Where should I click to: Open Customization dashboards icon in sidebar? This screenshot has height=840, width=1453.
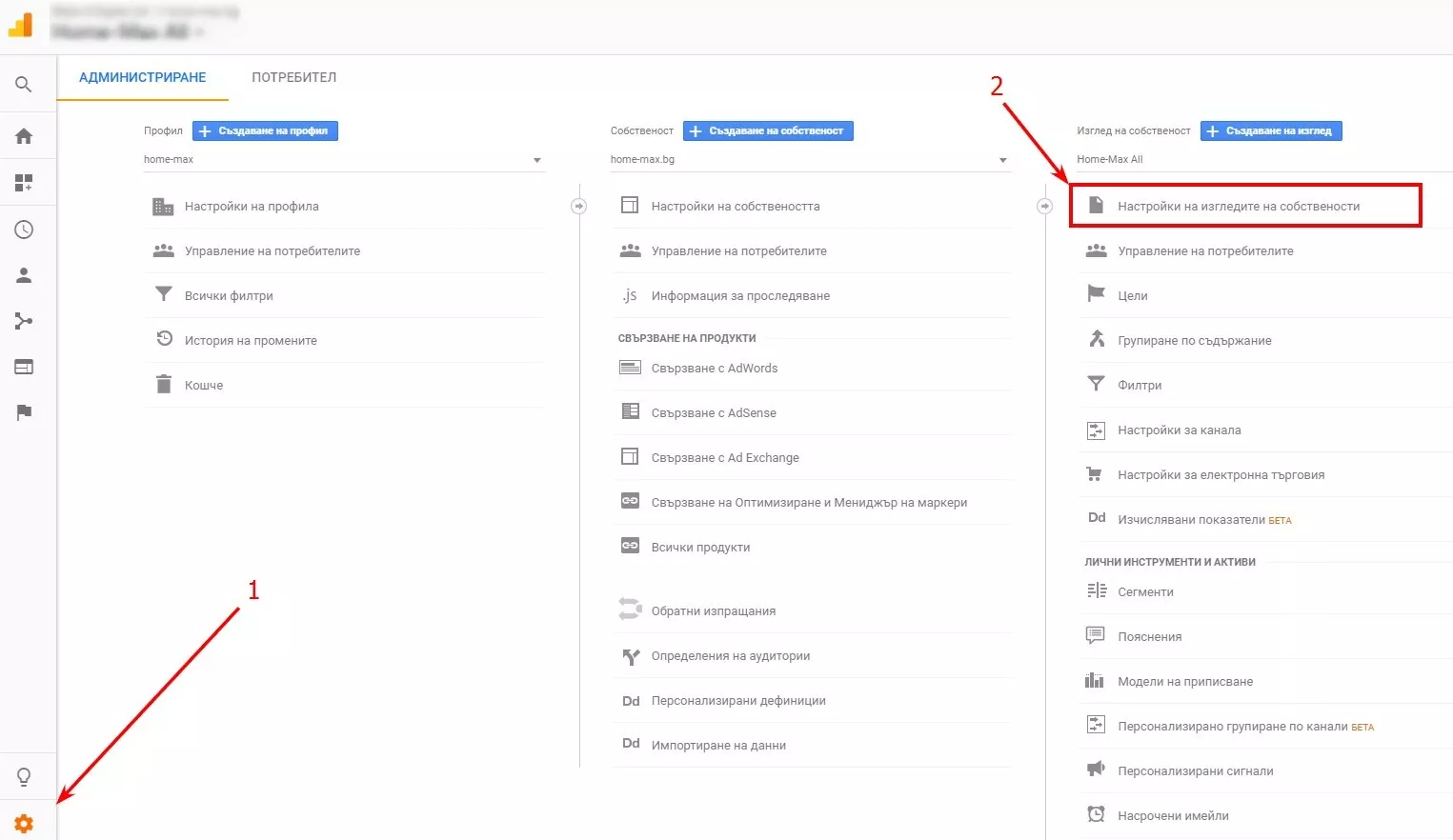pyautogui.click(x=24, y=183)
